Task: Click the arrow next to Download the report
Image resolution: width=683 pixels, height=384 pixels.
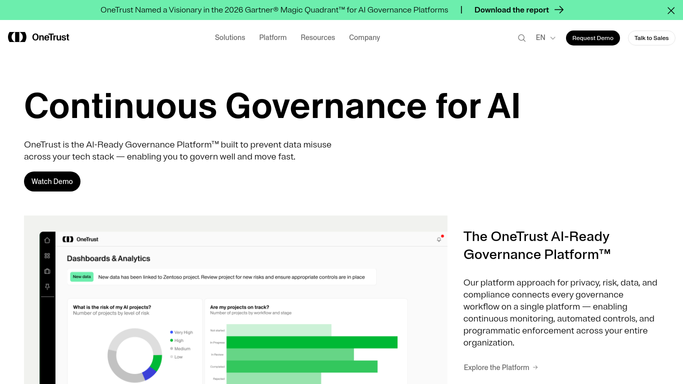Action: coord(559,10)
